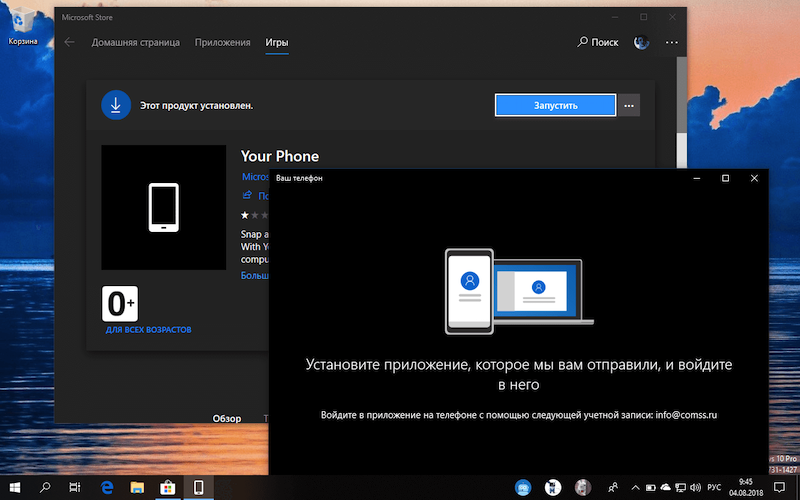Switch to Домашняя страница tab
Screen dimensions: 800x500
[x=136, y=43]
